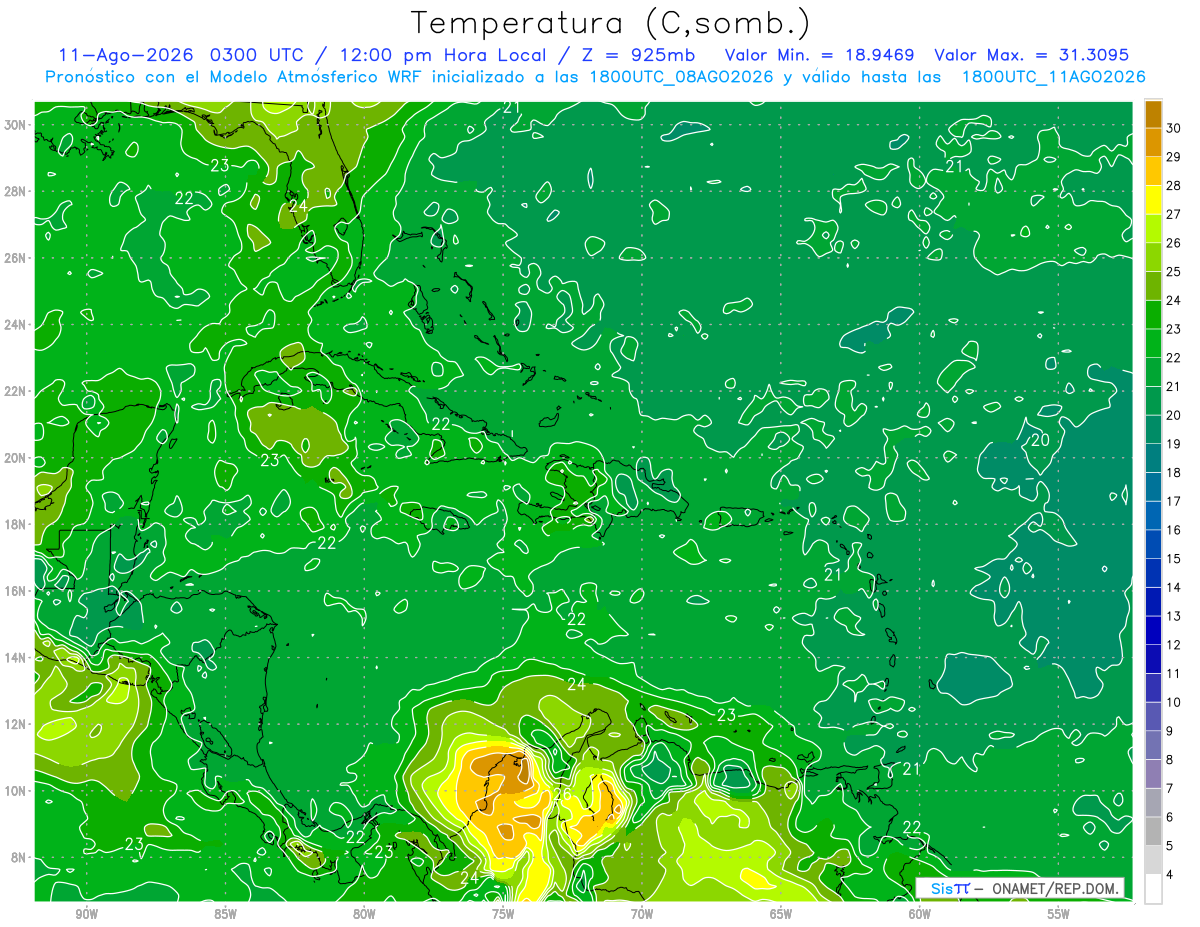Click the "26" contour label over Venezuela
1200x927 pixels.
561,793
